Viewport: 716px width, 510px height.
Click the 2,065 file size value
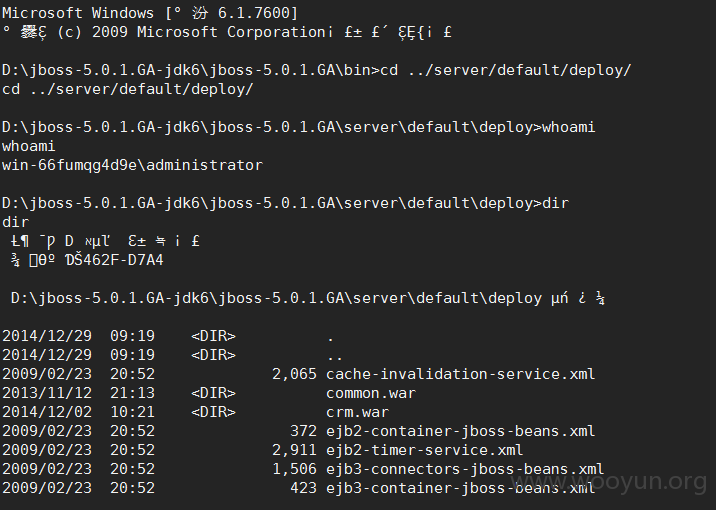pyautogui.click(x=295, y=374)
